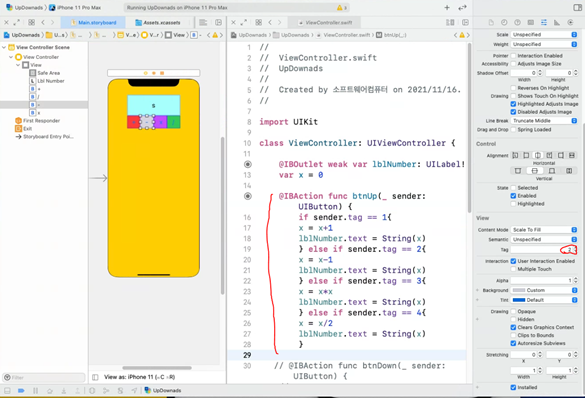Pause program execution in debug bar
Image resolution: width=585 pixels, height=398 pixels.
pos(35,391)
